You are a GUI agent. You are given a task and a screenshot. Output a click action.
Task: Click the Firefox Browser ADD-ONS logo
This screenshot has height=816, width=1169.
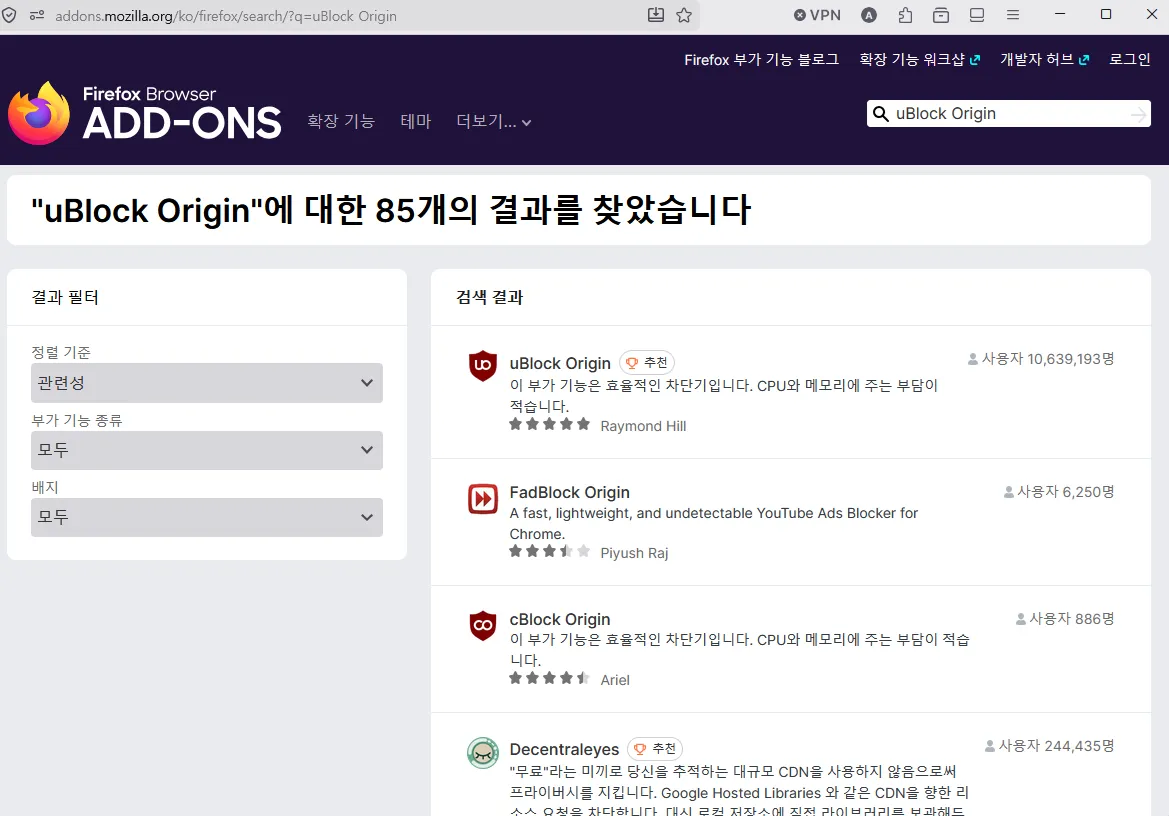(145, 113)
